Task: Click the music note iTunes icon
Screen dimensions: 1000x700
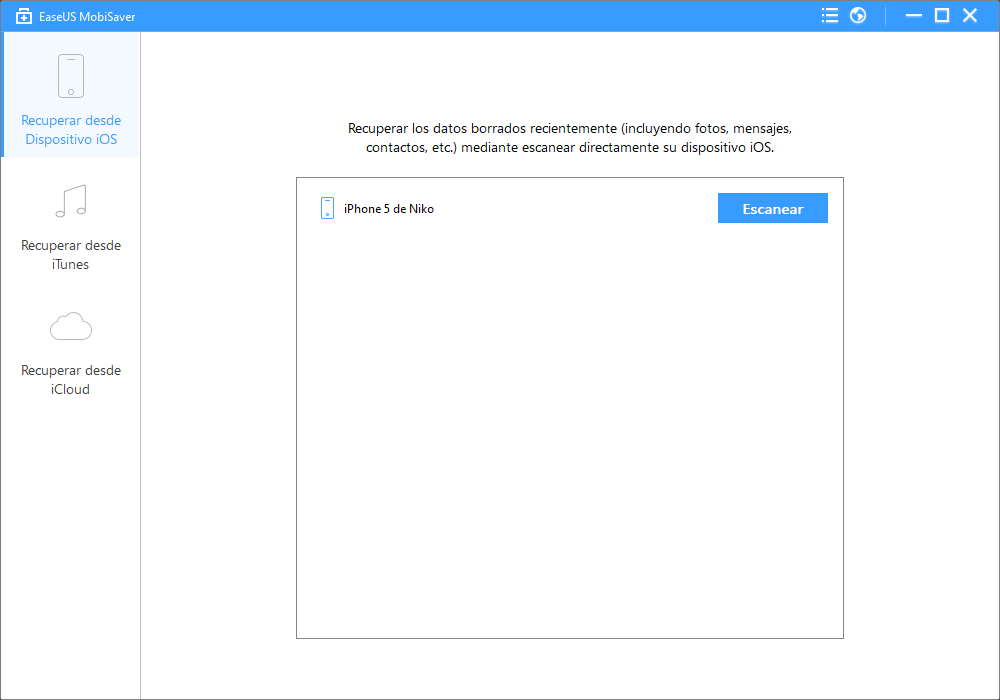Action: [x=70, y=201]
